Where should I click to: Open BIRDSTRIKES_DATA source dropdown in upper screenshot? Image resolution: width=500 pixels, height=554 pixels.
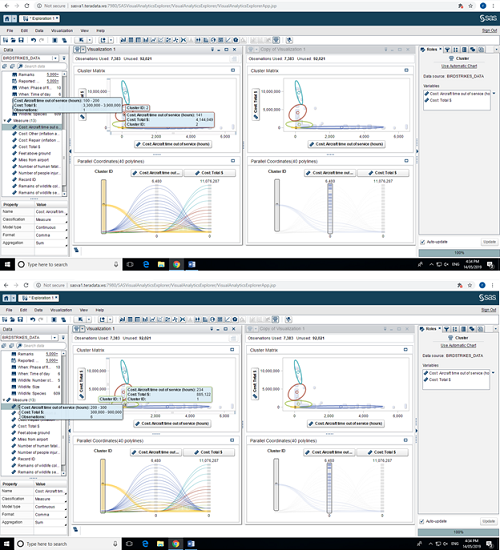point(55,58)
